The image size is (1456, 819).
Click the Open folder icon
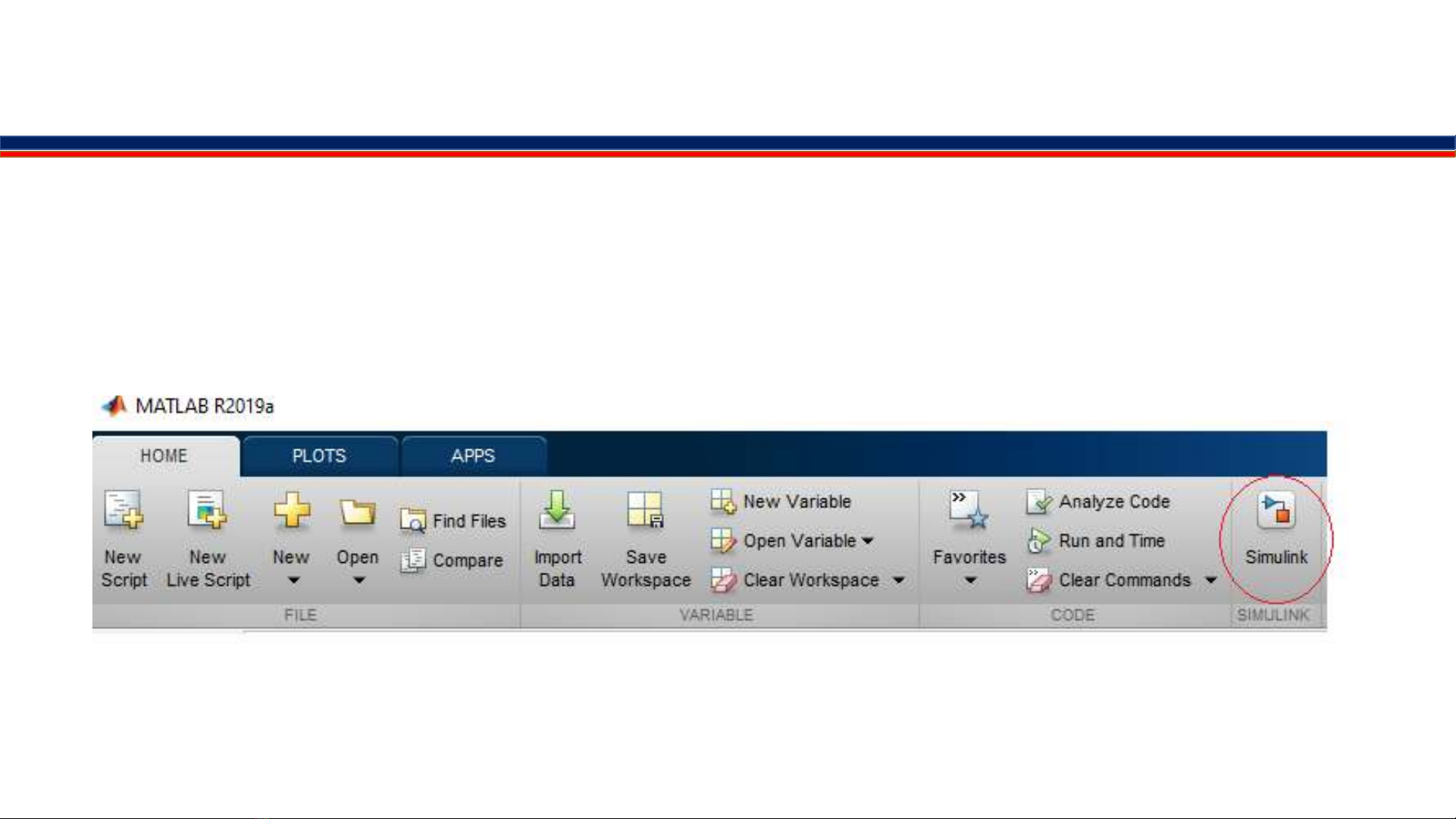(x=357, y=512)
